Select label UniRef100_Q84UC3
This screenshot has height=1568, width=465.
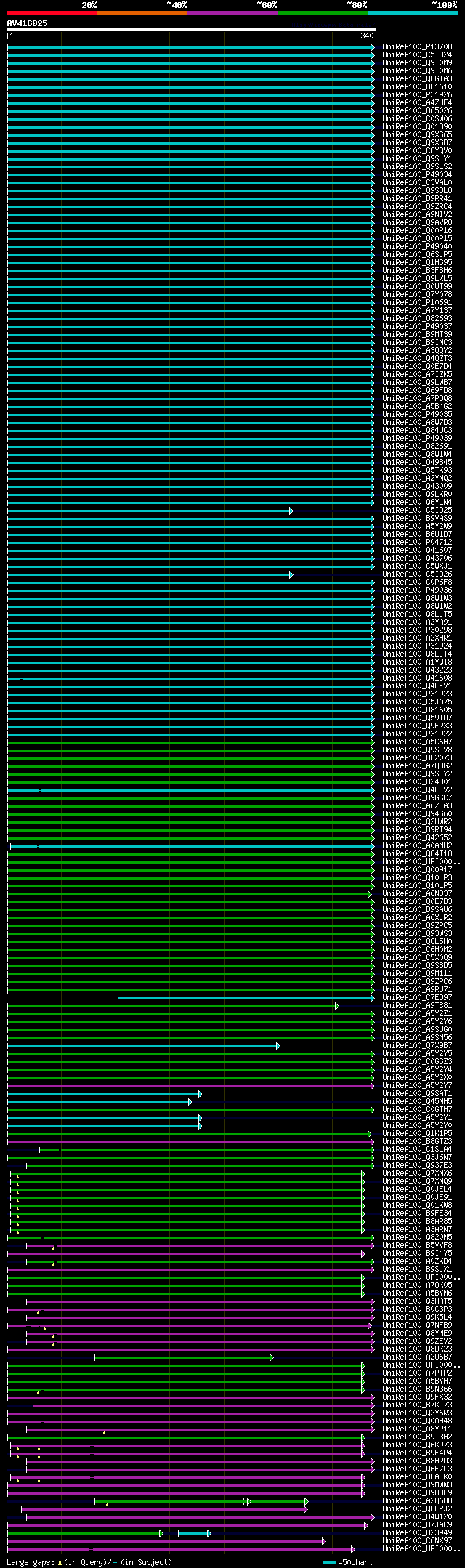[417, 430]
